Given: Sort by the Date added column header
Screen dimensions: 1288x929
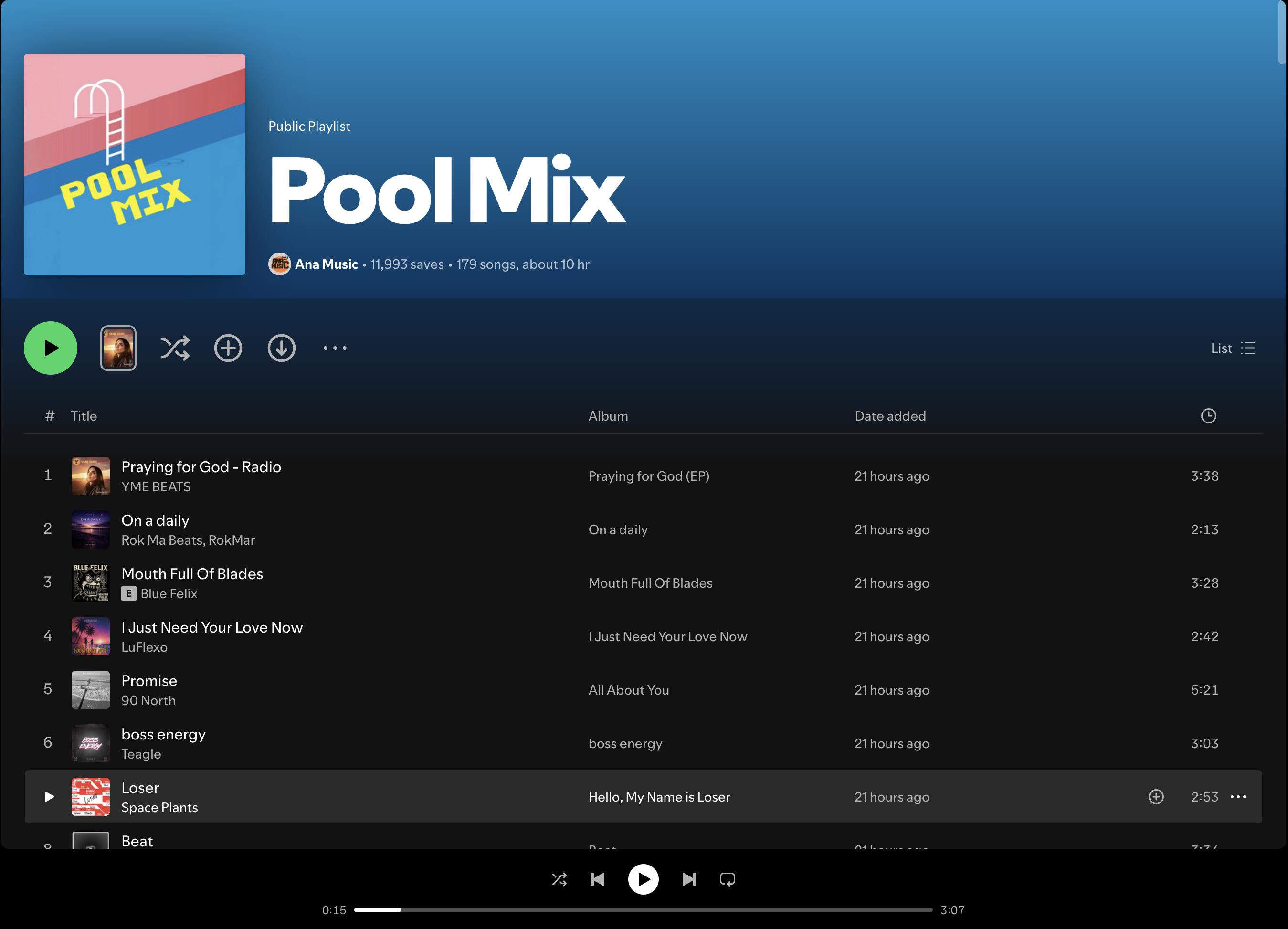Looking at the screenshot, I should [x=890, y=416].
